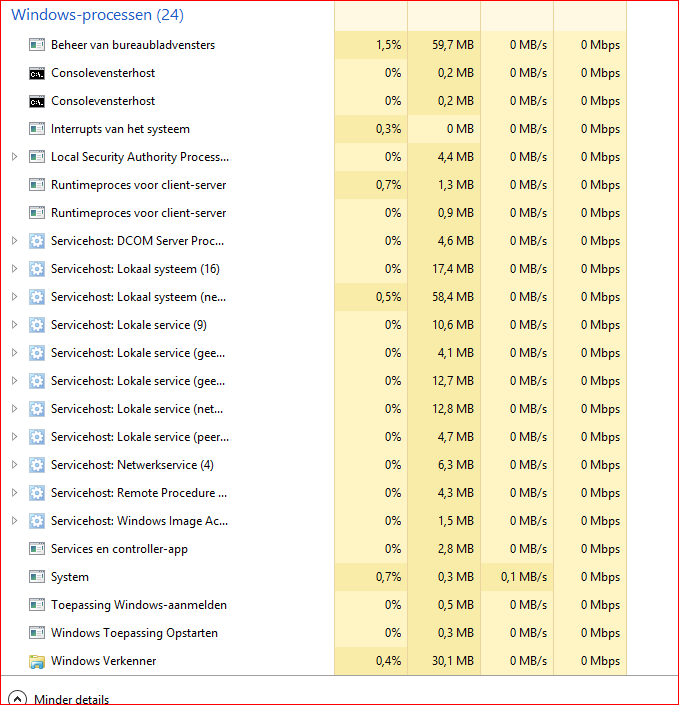Click the Beheer van bureaubladvensters icon
This screenshot has height=705, width=679.
click(x=37, y=45)
